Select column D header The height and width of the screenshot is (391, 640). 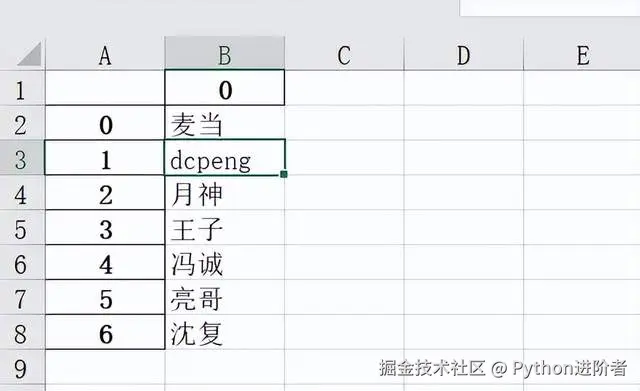463,55
